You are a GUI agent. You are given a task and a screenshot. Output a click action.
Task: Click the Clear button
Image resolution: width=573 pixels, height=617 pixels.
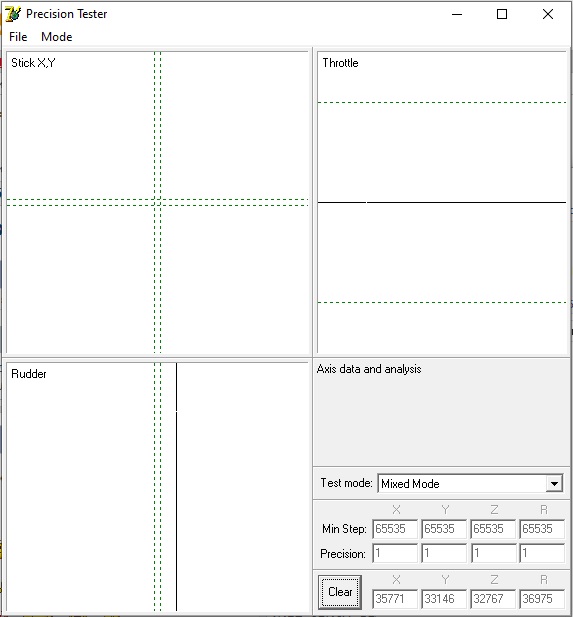click(340, 592)
